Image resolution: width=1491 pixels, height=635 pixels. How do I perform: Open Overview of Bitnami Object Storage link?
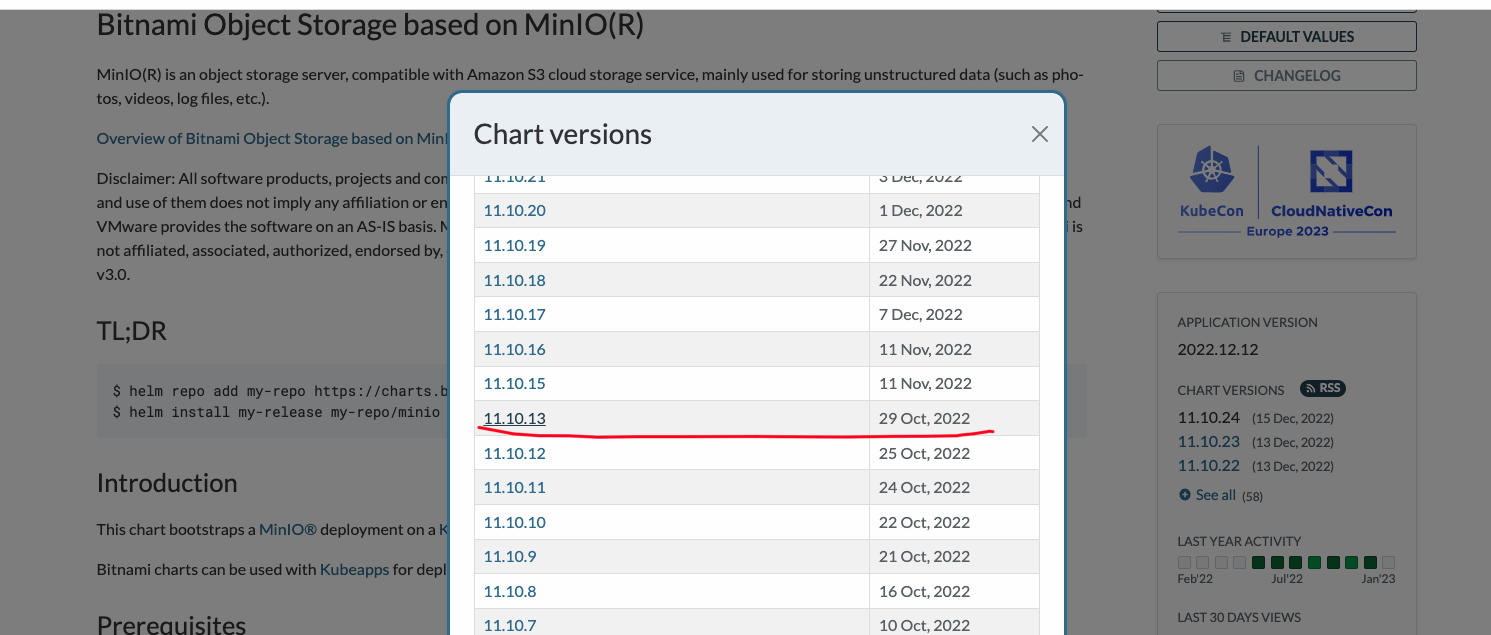tap(272, 139)
